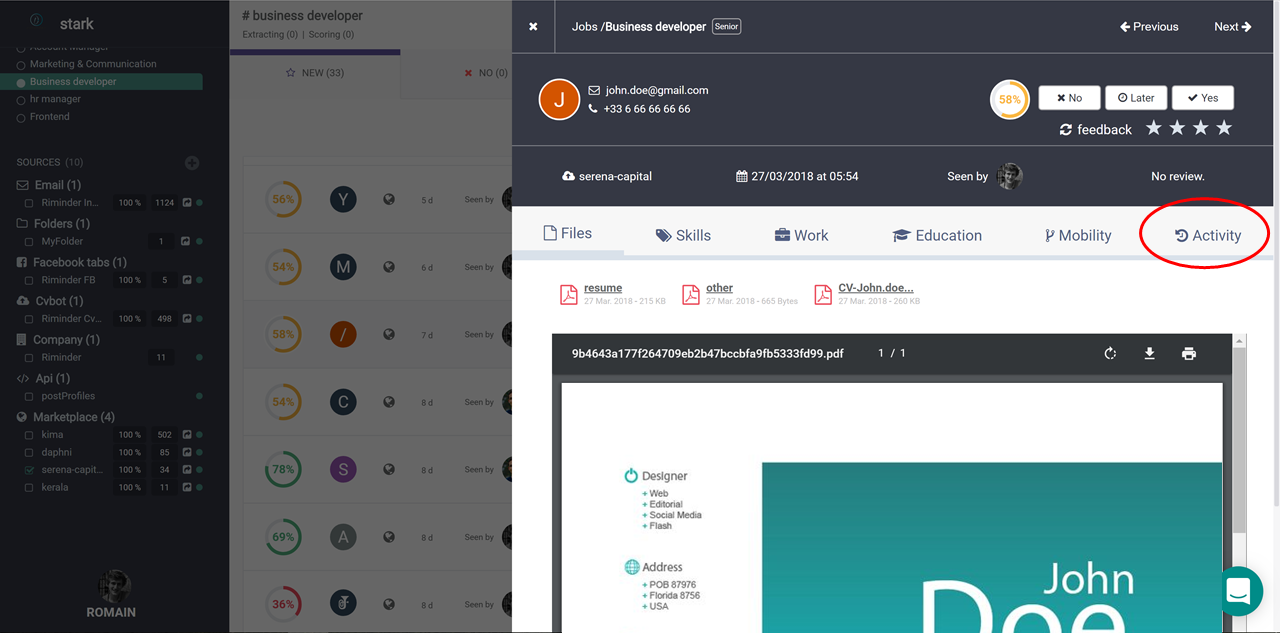Toggle the kima source checkbox

pos(29,435)
